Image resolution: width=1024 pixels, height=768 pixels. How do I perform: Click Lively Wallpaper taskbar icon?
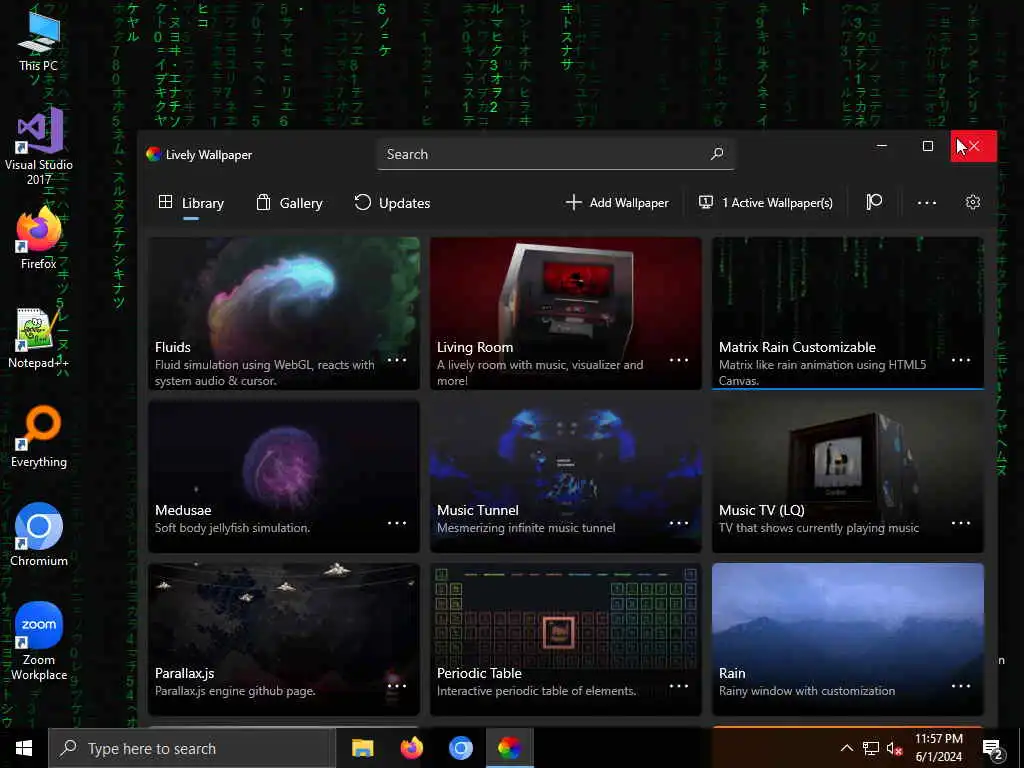[x=509, y=748]
